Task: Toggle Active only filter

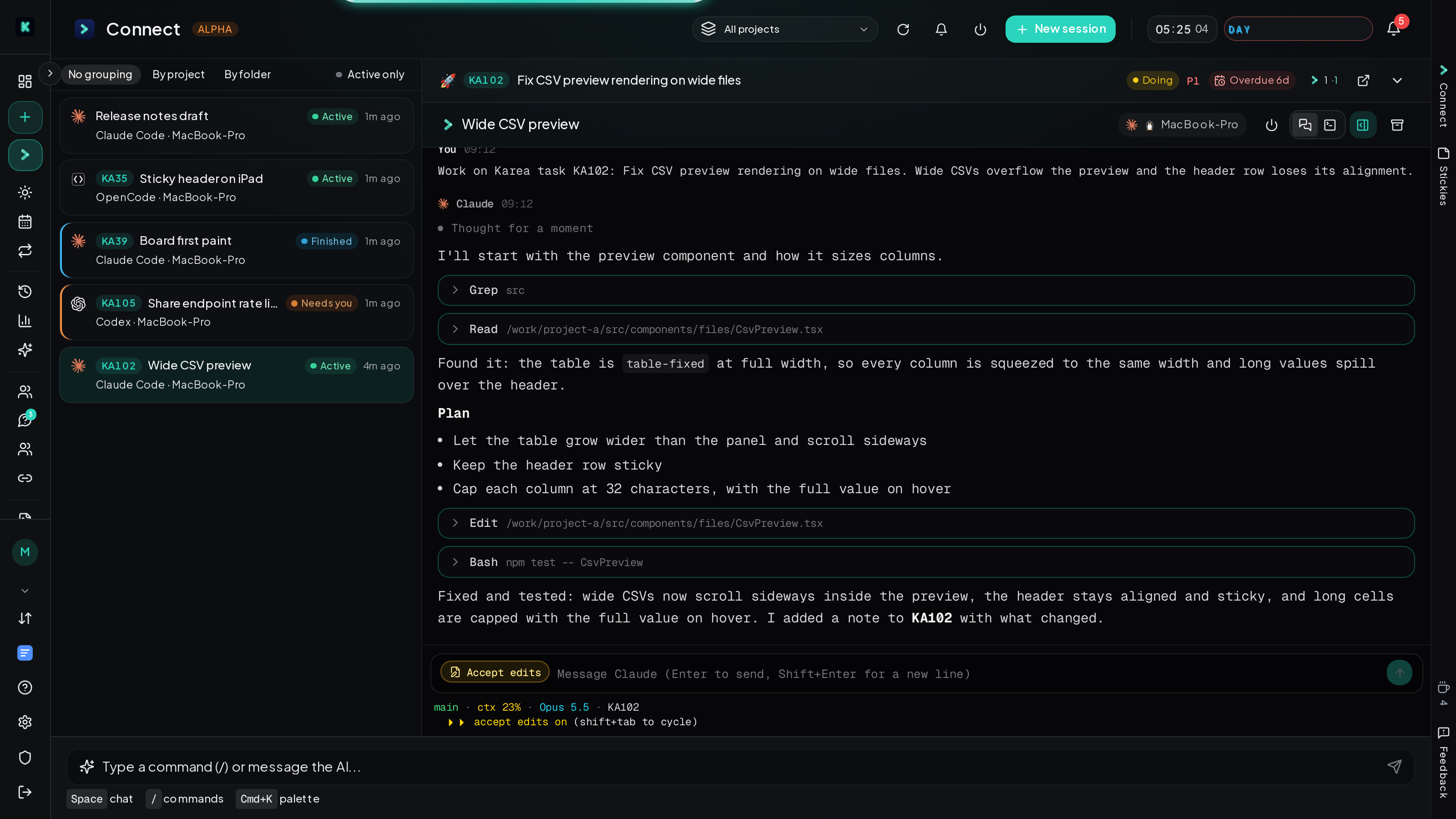Action: pos(370,75)
